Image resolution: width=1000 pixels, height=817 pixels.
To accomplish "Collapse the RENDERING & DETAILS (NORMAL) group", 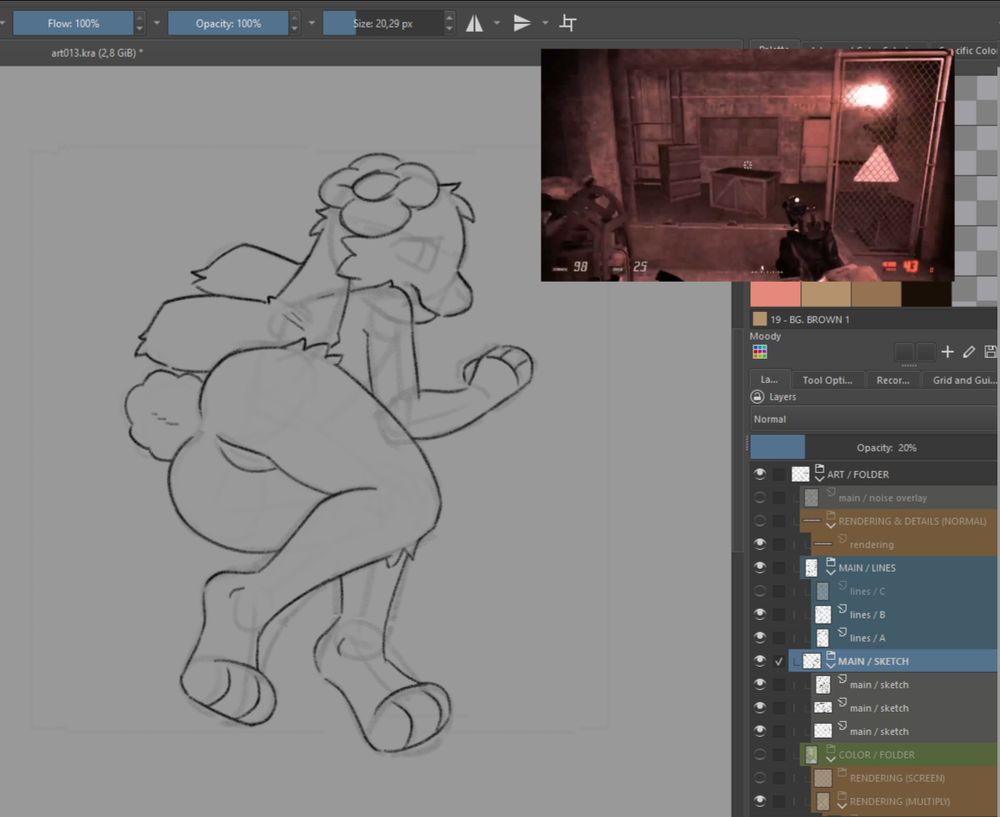I will point(830,526).
